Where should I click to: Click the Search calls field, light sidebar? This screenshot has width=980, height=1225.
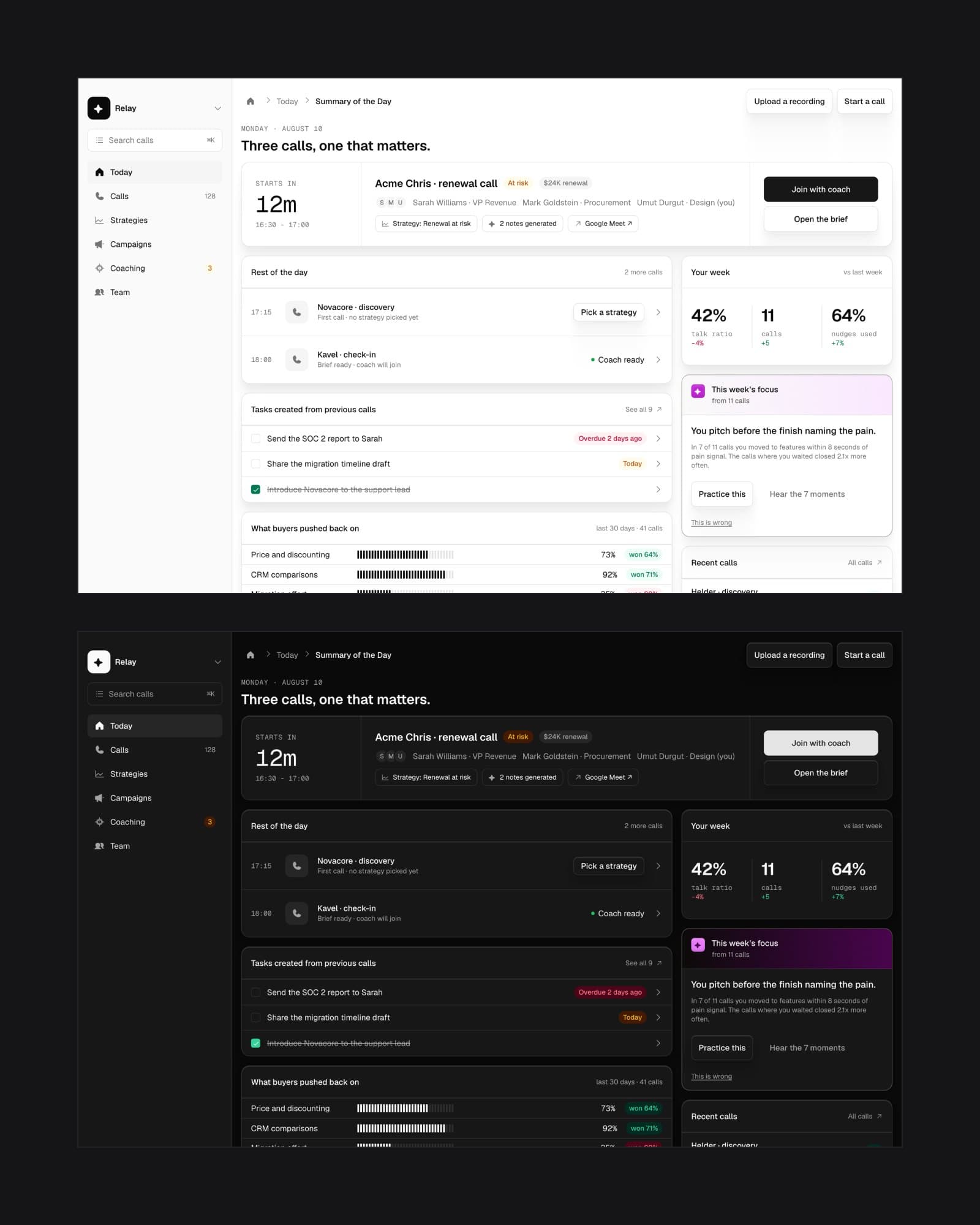tap(154, 140)
